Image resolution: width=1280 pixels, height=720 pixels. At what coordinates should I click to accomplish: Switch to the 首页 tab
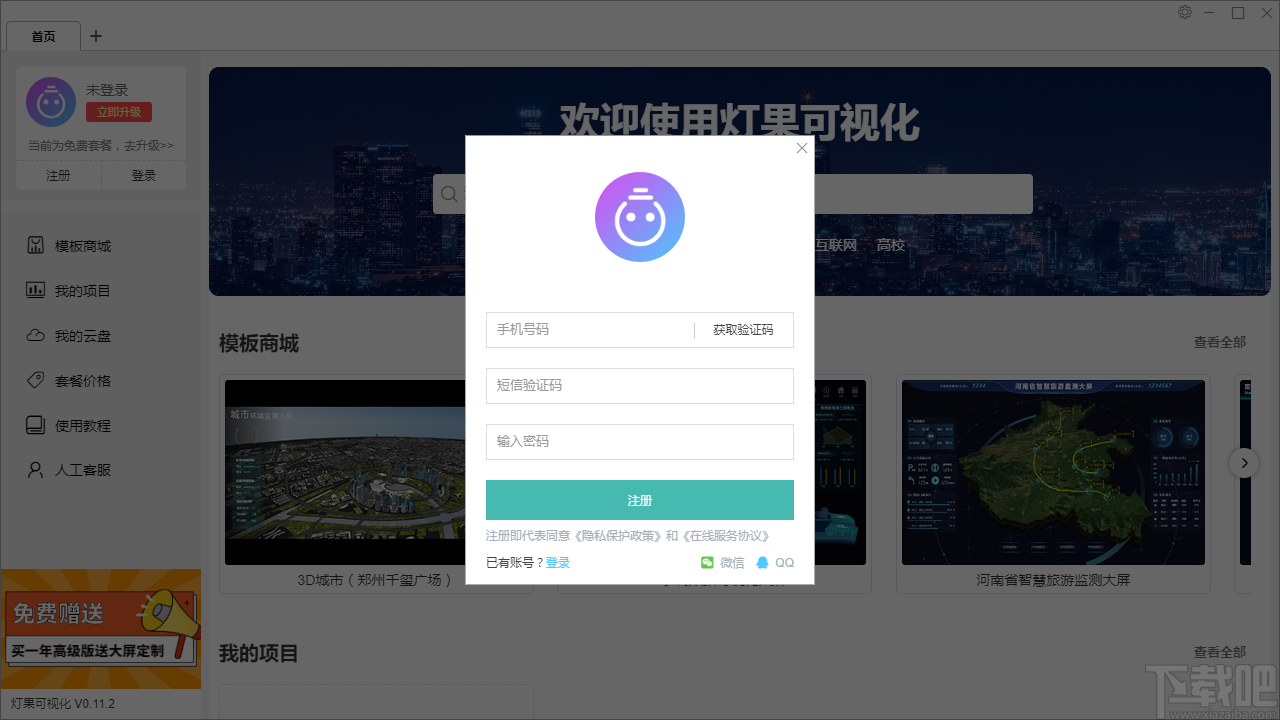pos(43,37)
